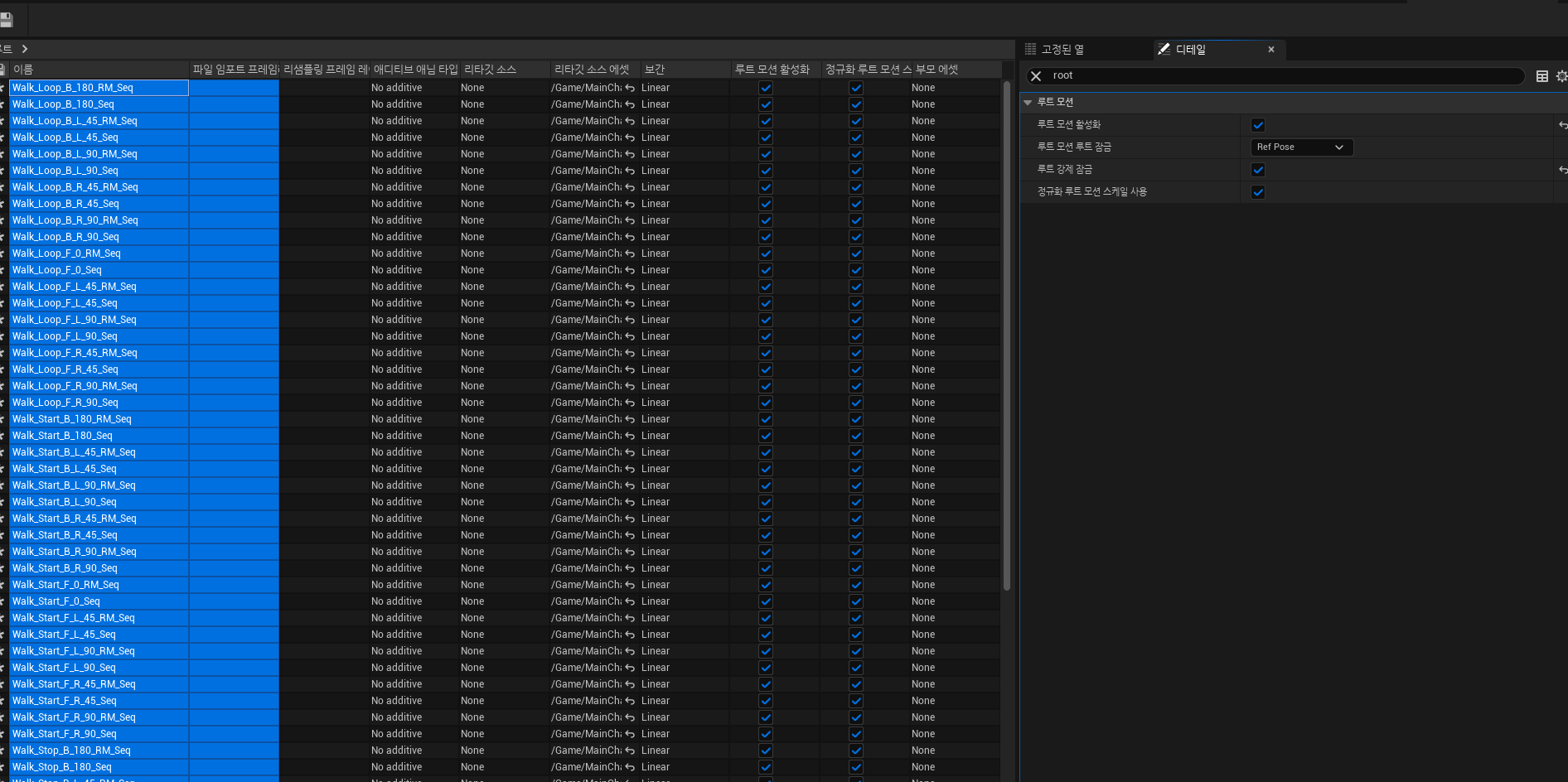Close the 디테일 tab
This screenshot has height=782, width=1568.
(x=1271, y=50)
